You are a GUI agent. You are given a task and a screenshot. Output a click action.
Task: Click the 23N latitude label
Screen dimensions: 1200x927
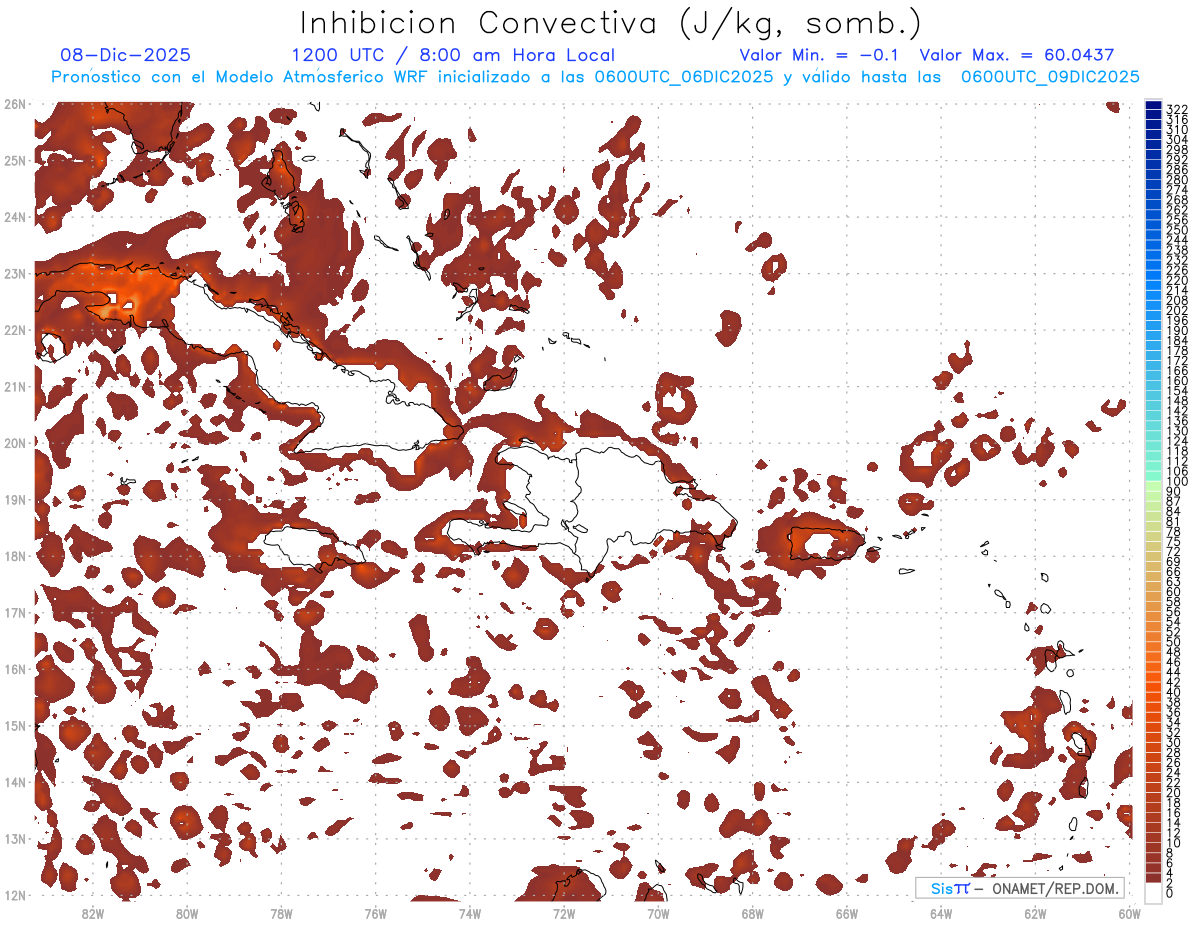(x=14, y=273)
